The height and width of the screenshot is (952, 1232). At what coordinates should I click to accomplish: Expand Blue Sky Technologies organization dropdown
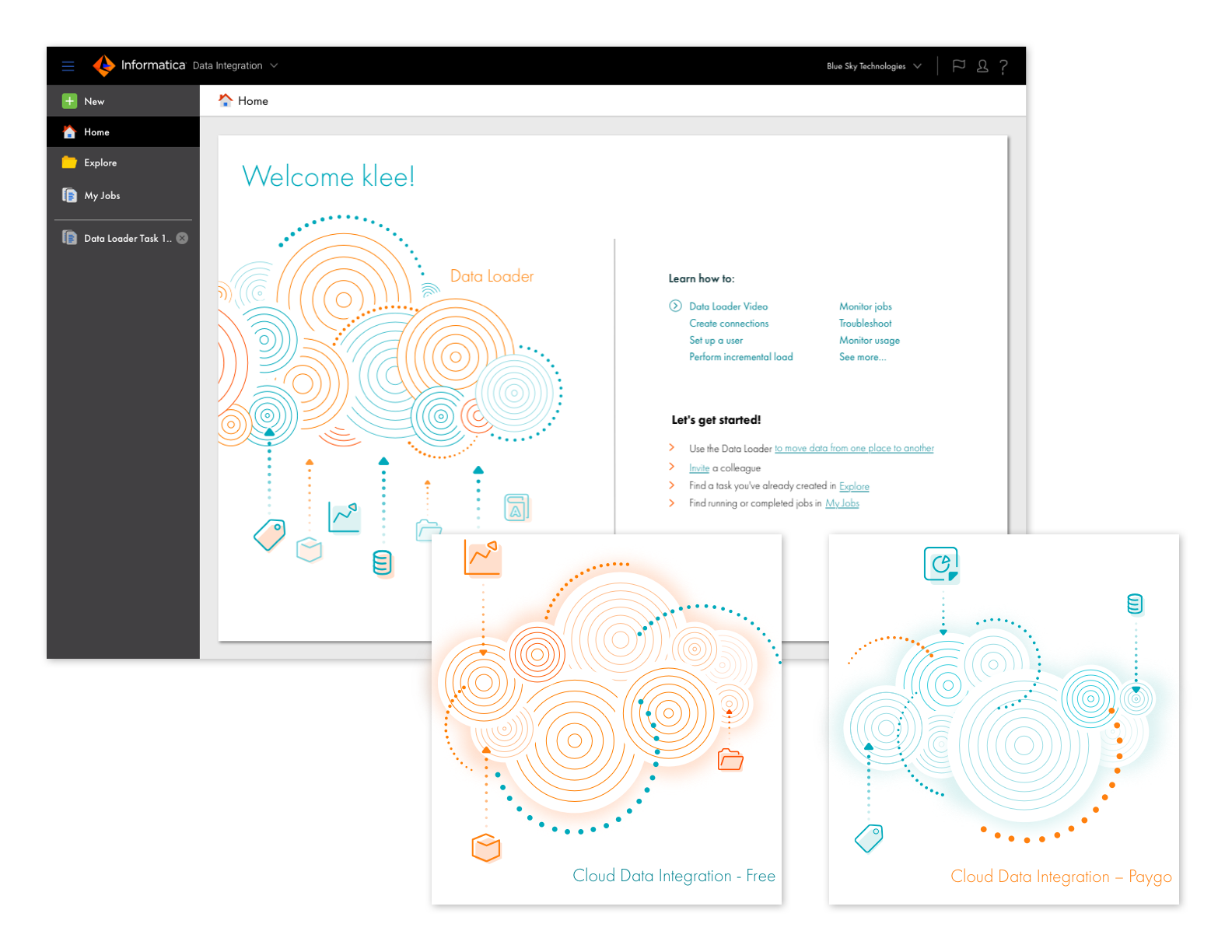[874, 66]
